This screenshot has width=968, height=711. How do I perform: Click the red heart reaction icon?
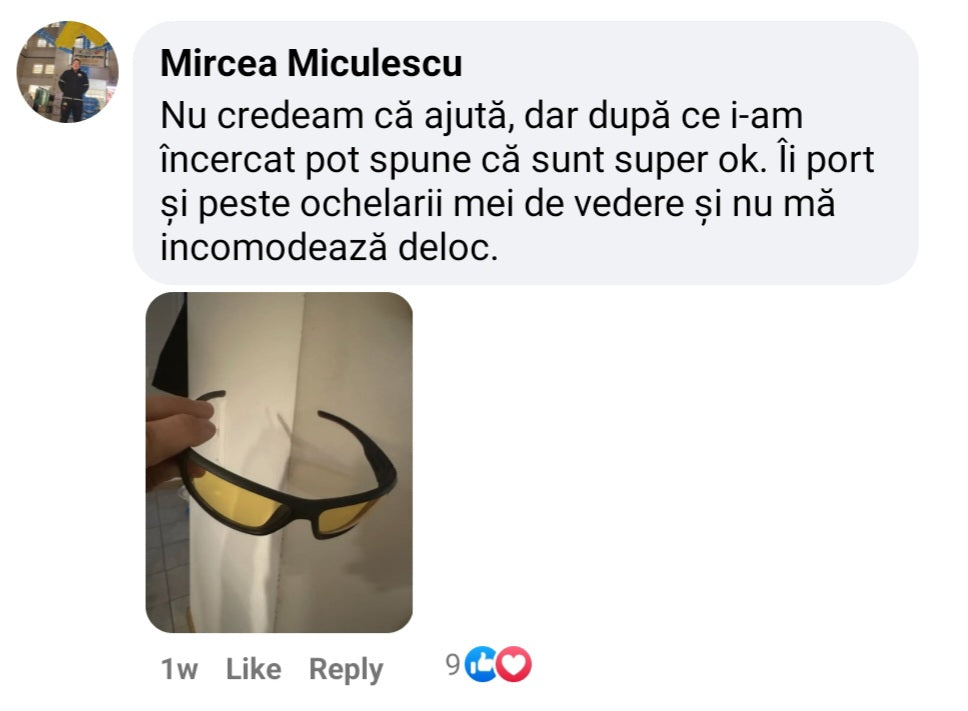pos(514,664)
